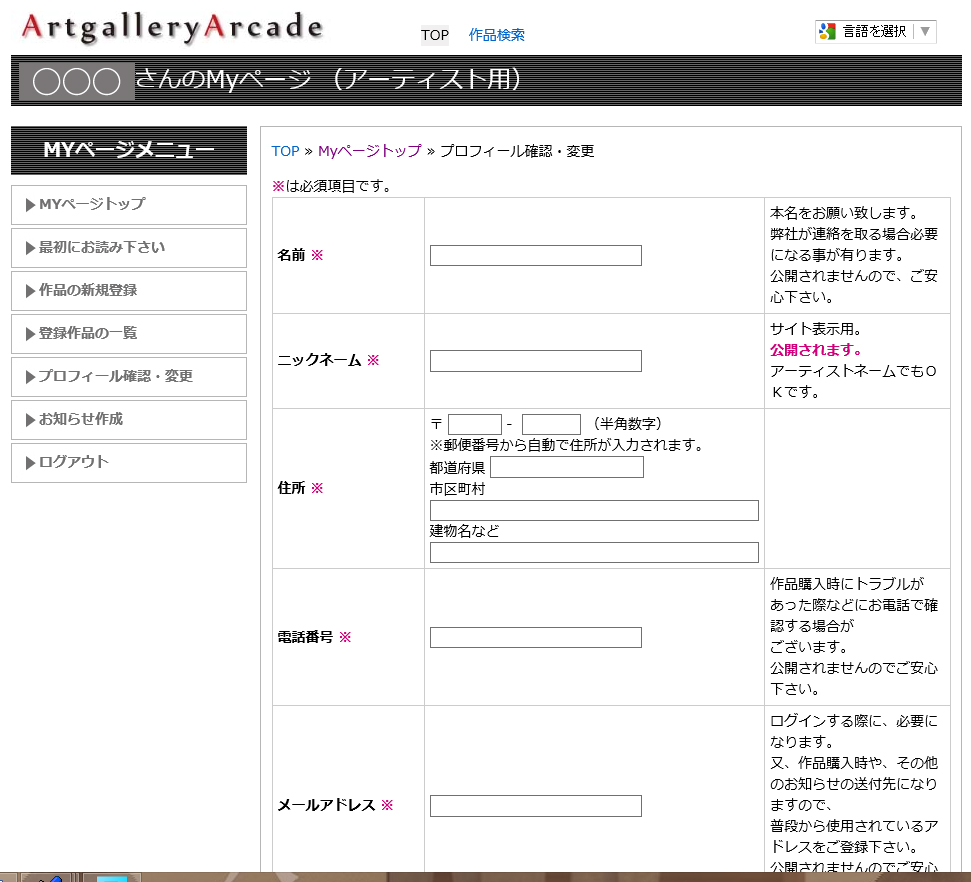Focus the 市区町村 address field
Viewport: 971px width, 882px height.
pos(594,510)
